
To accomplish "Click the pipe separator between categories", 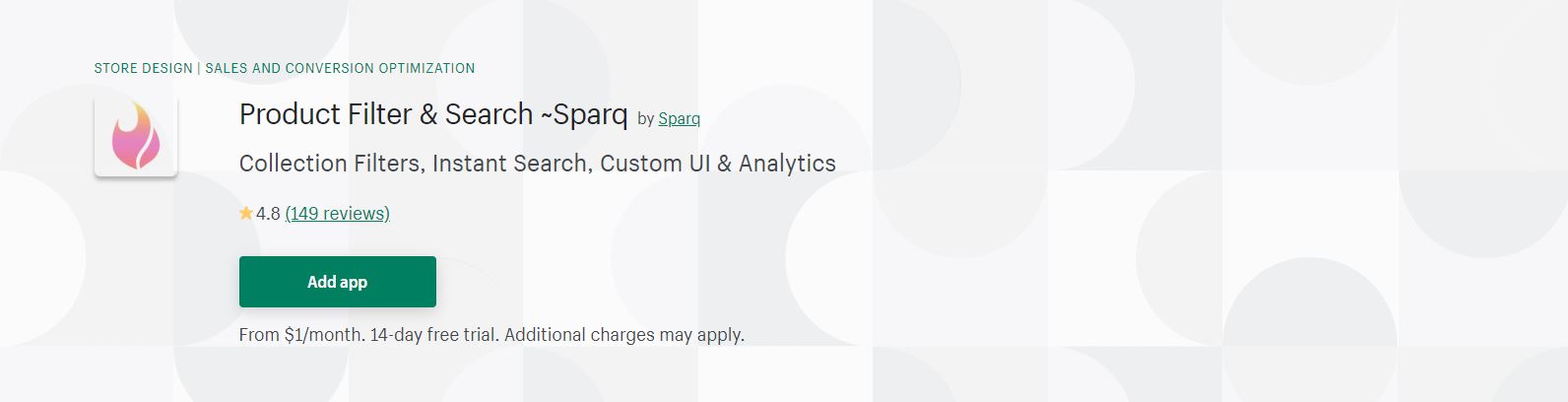I will (x=199, y=68).
